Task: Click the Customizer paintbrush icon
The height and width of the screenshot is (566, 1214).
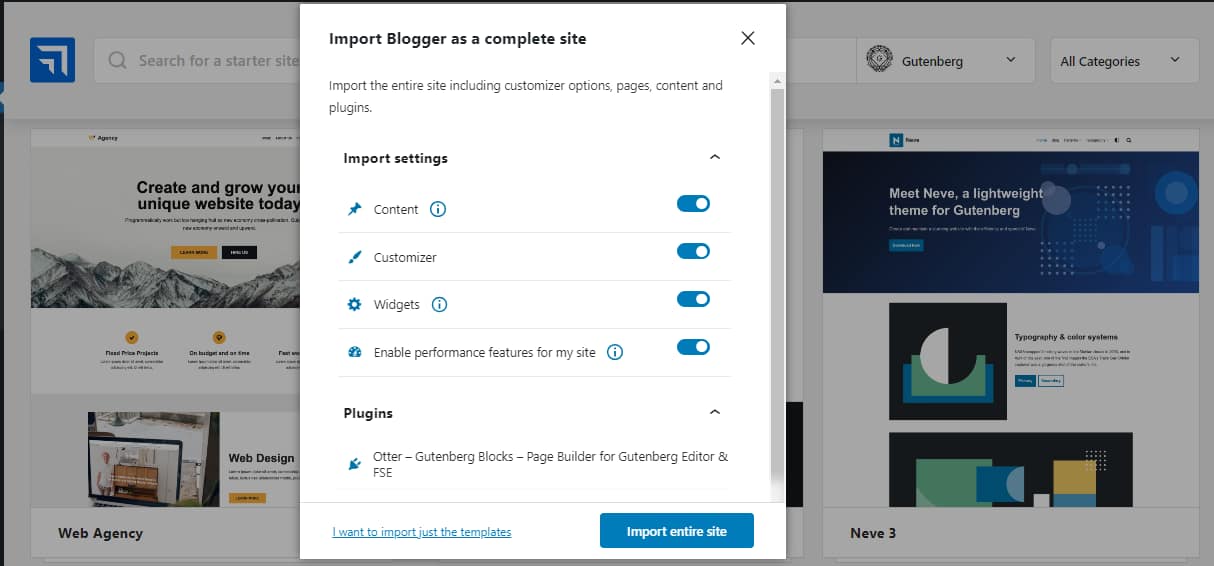Action: [x=354, y=257]
